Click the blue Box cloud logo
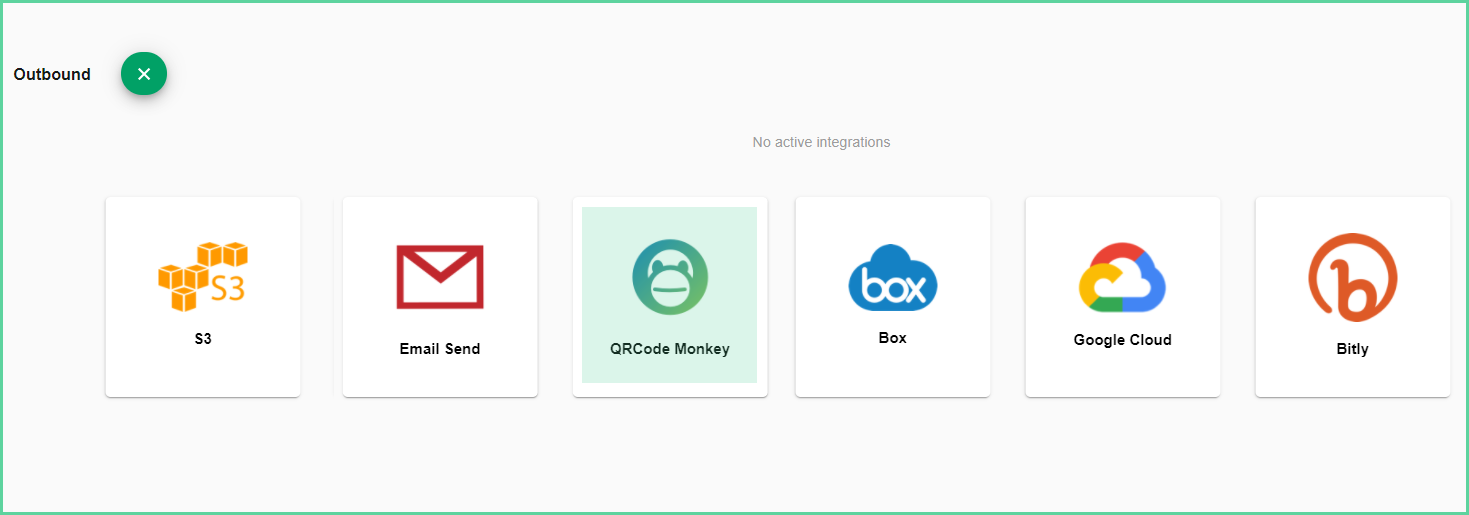This screenshot has width=1469, height=515. (x=893, y=277)
